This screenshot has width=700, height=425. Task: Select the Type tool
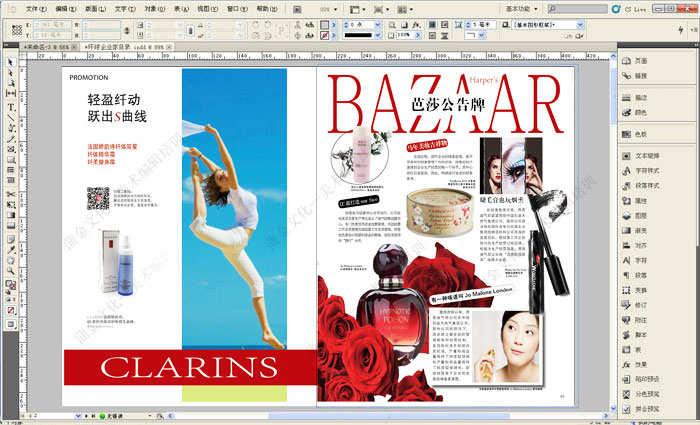coord(11,107)
